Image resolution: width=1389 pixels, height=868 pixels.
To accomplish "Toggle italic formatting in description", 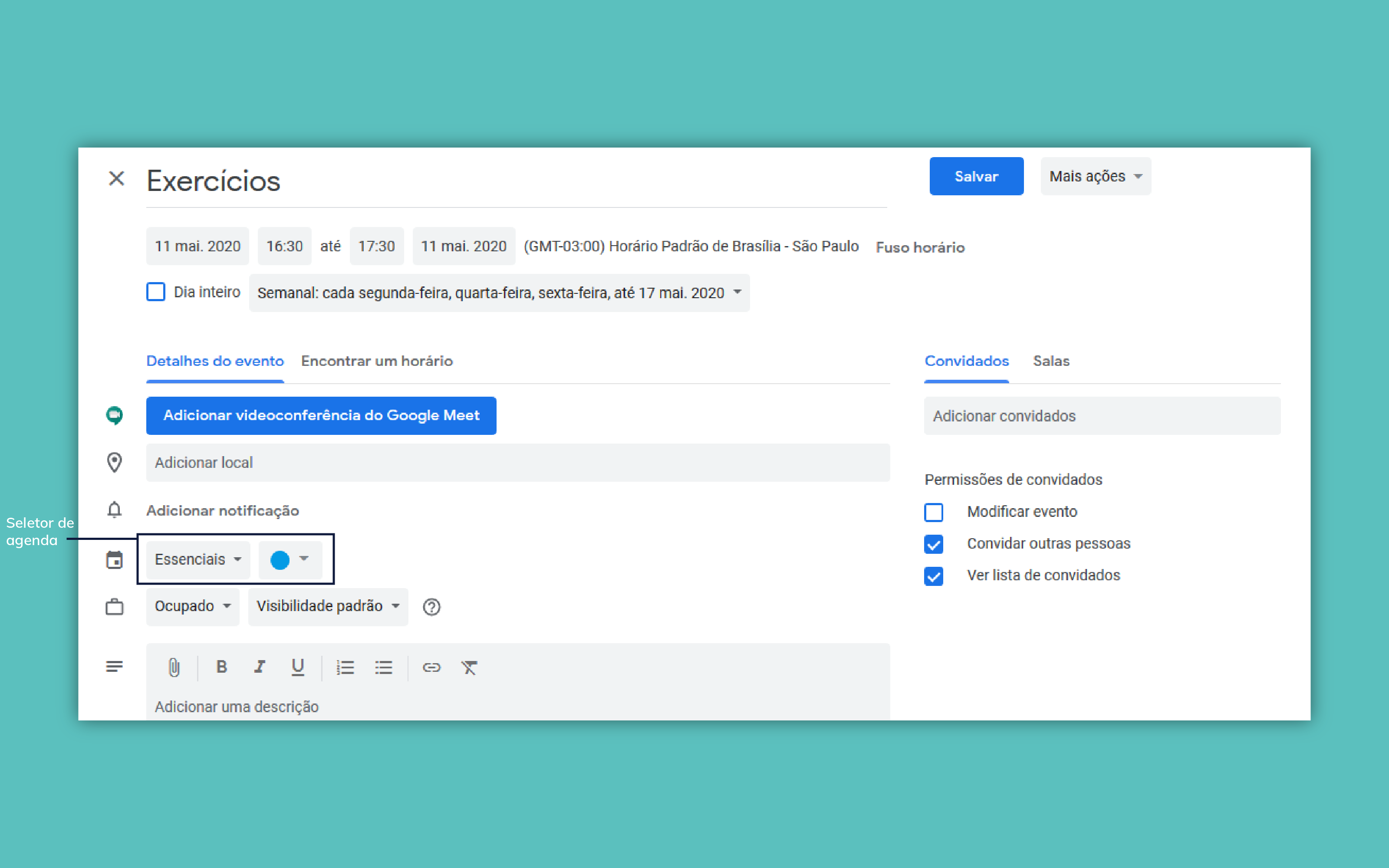I will 260,667.
